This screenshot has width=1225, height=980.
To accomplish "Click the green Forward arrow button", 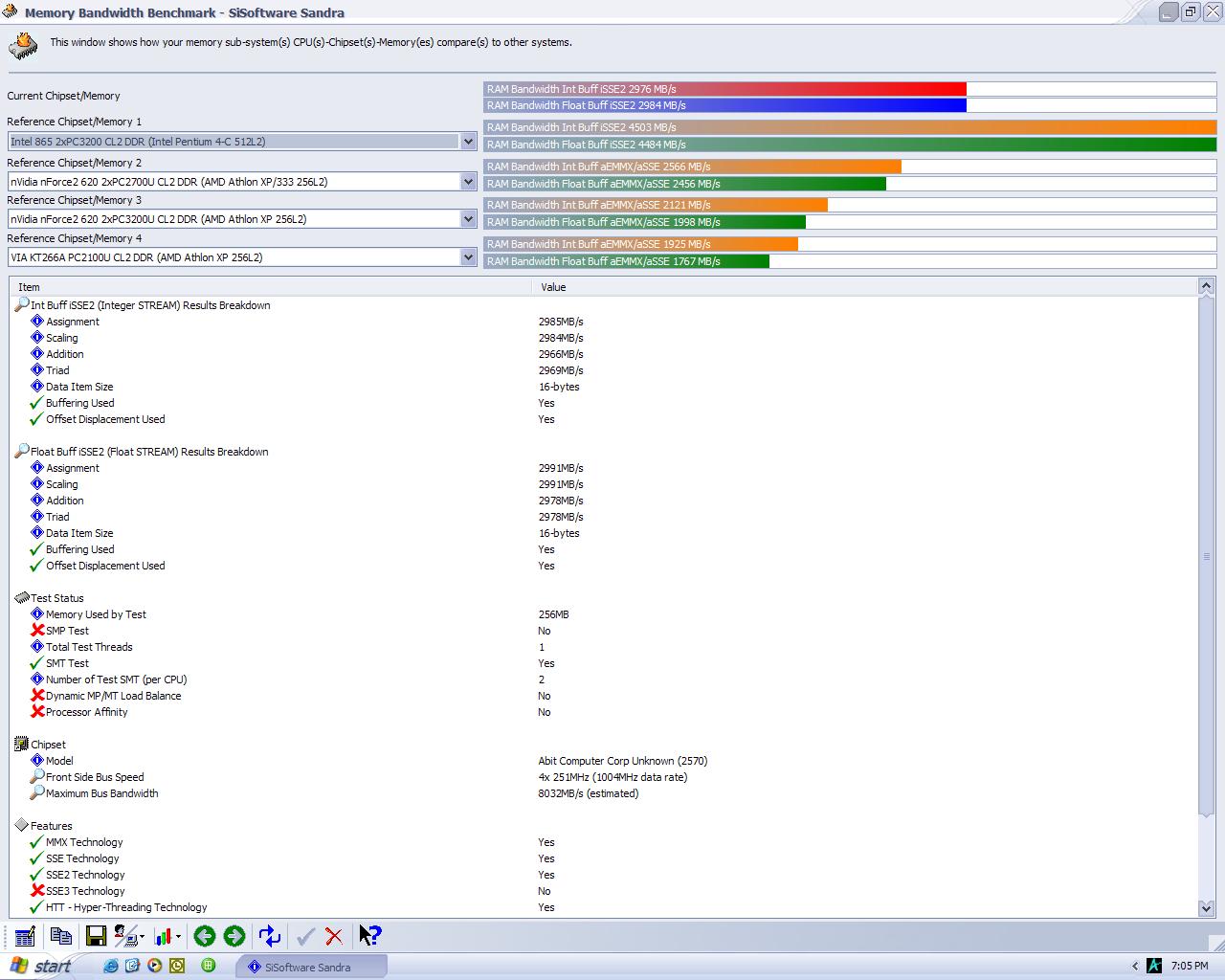I will [x=234, y=936].
